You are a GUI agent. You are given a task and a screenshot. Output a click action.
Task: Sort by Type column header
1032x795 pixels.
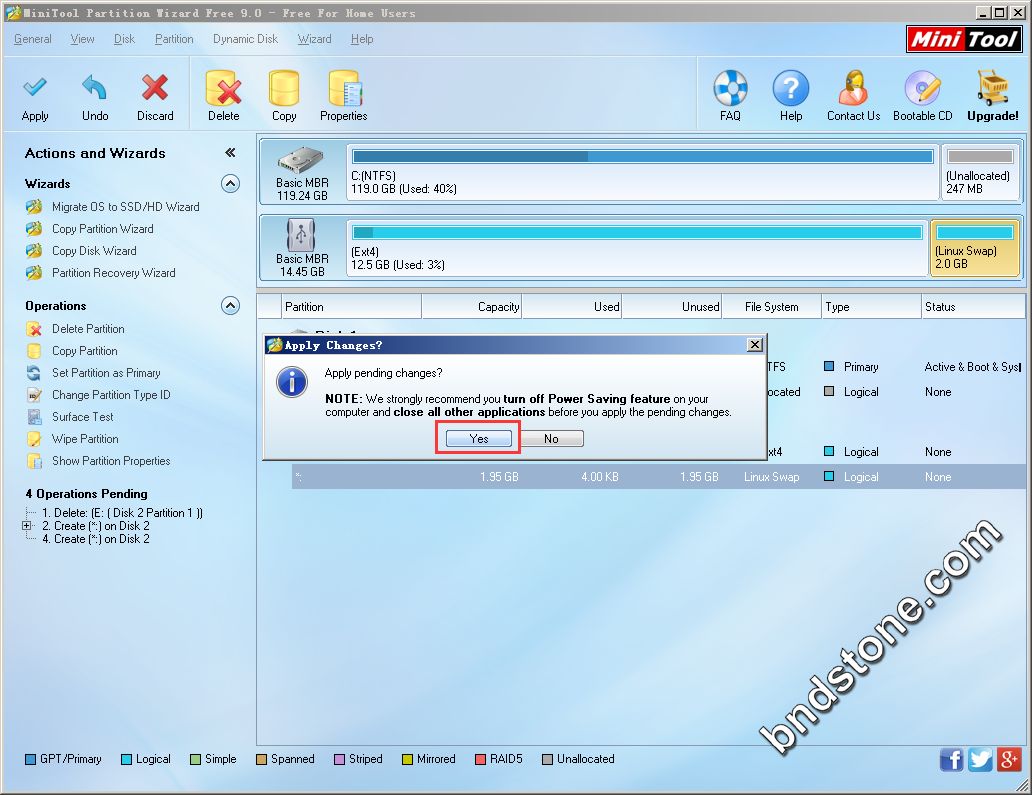(872, 307)
